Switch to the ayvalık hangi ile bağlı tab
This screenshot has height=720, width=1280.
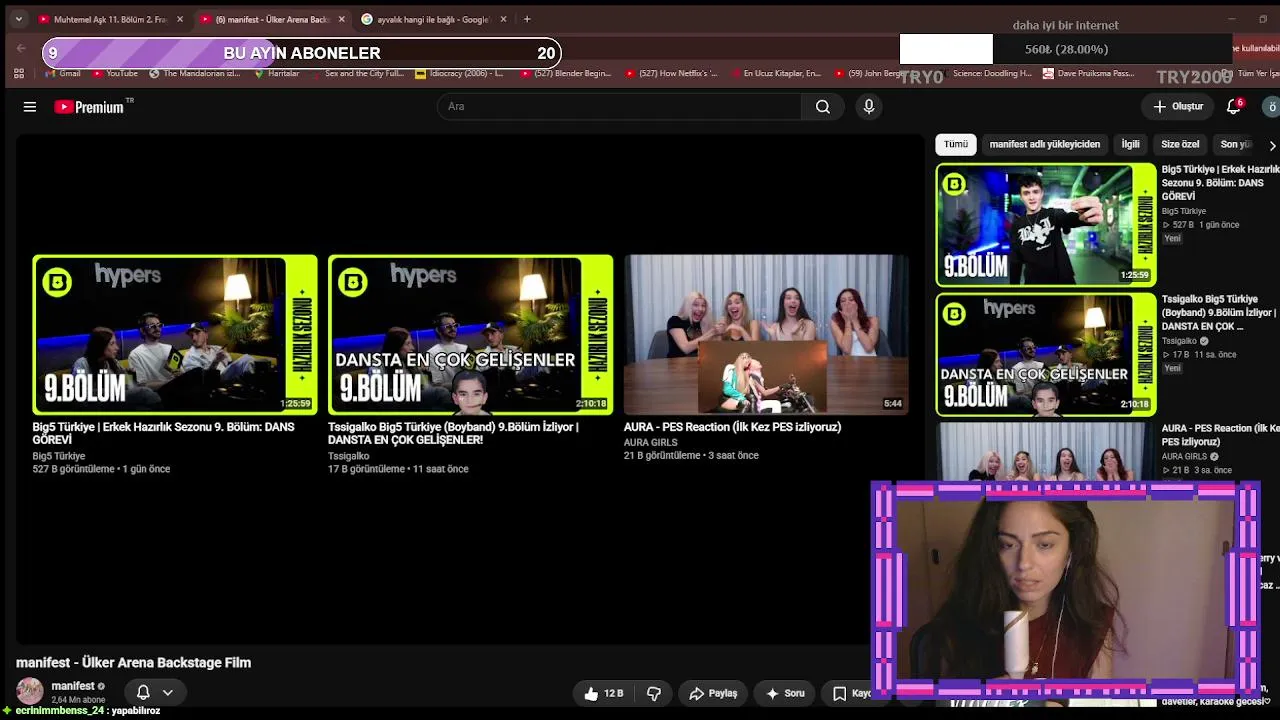(x=433, y=19)
